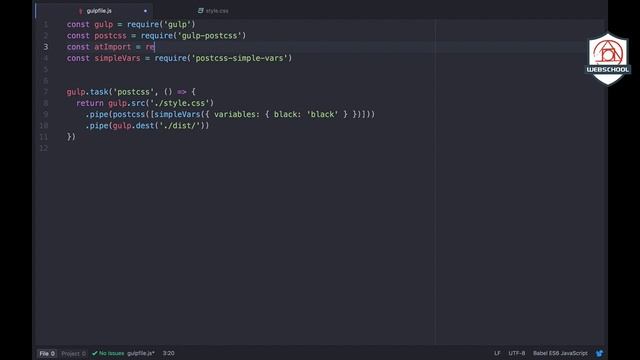Select File 0 linter scope in status bar
640x360 pixels.
point(47,353)
